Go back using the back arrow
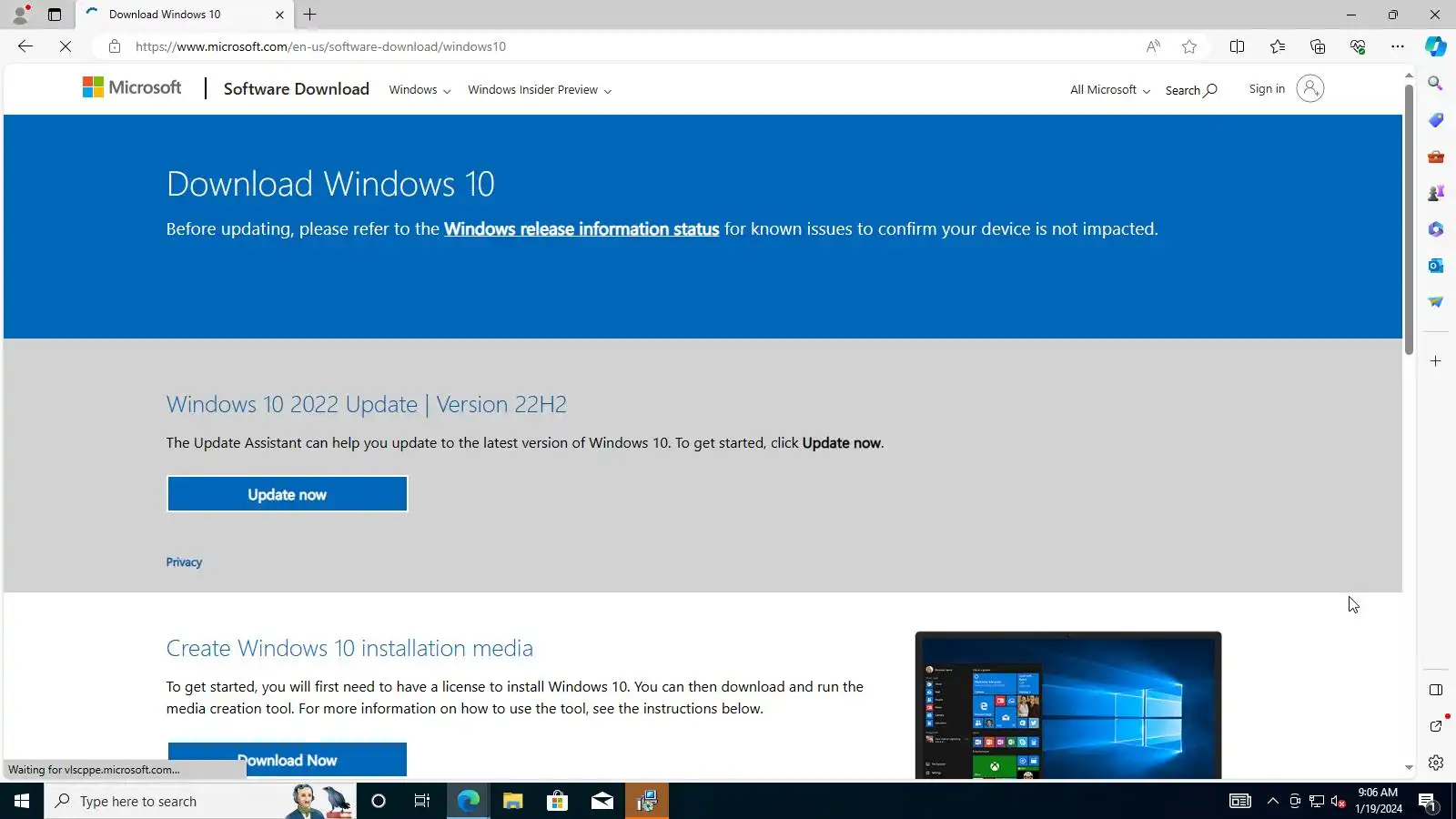Image resolution: width=1456 pixels, height=819 pixels. click(25, 46)
